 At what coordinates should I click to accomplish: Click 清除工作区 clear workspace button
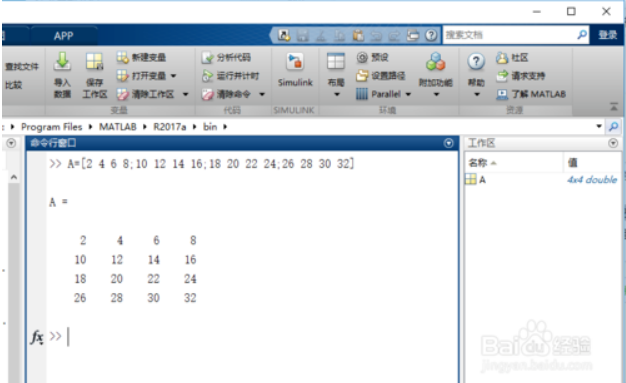click(x=146, y=94)
